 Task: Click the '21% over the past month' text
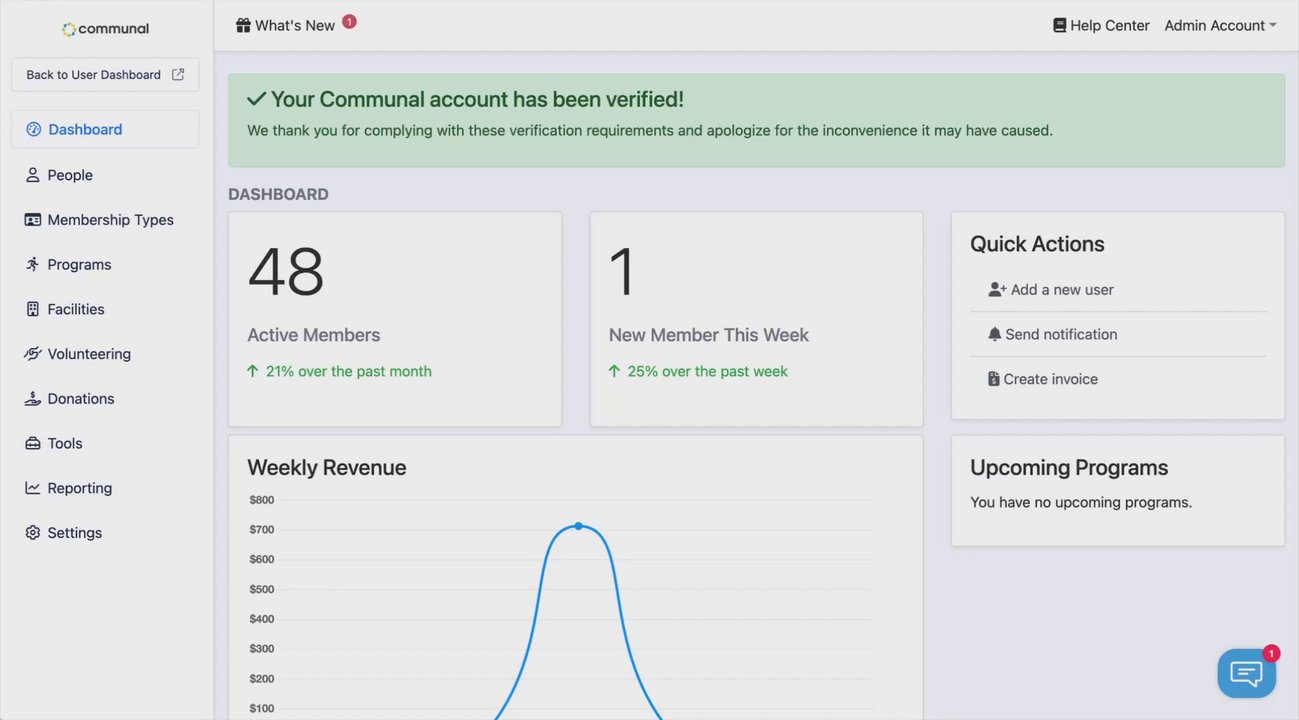click(349, 371)
